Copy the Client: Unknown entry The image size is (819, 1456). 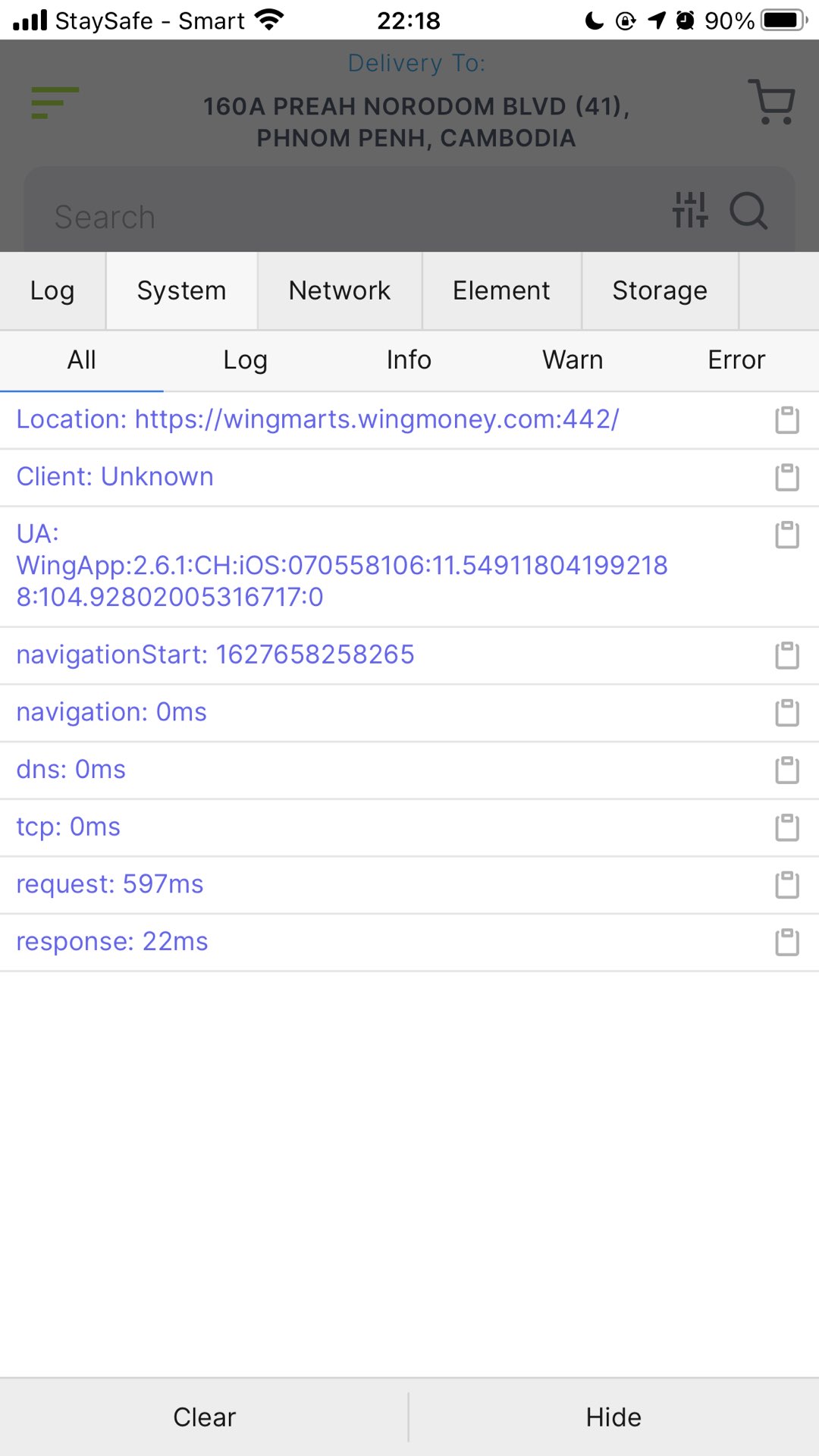787,478
